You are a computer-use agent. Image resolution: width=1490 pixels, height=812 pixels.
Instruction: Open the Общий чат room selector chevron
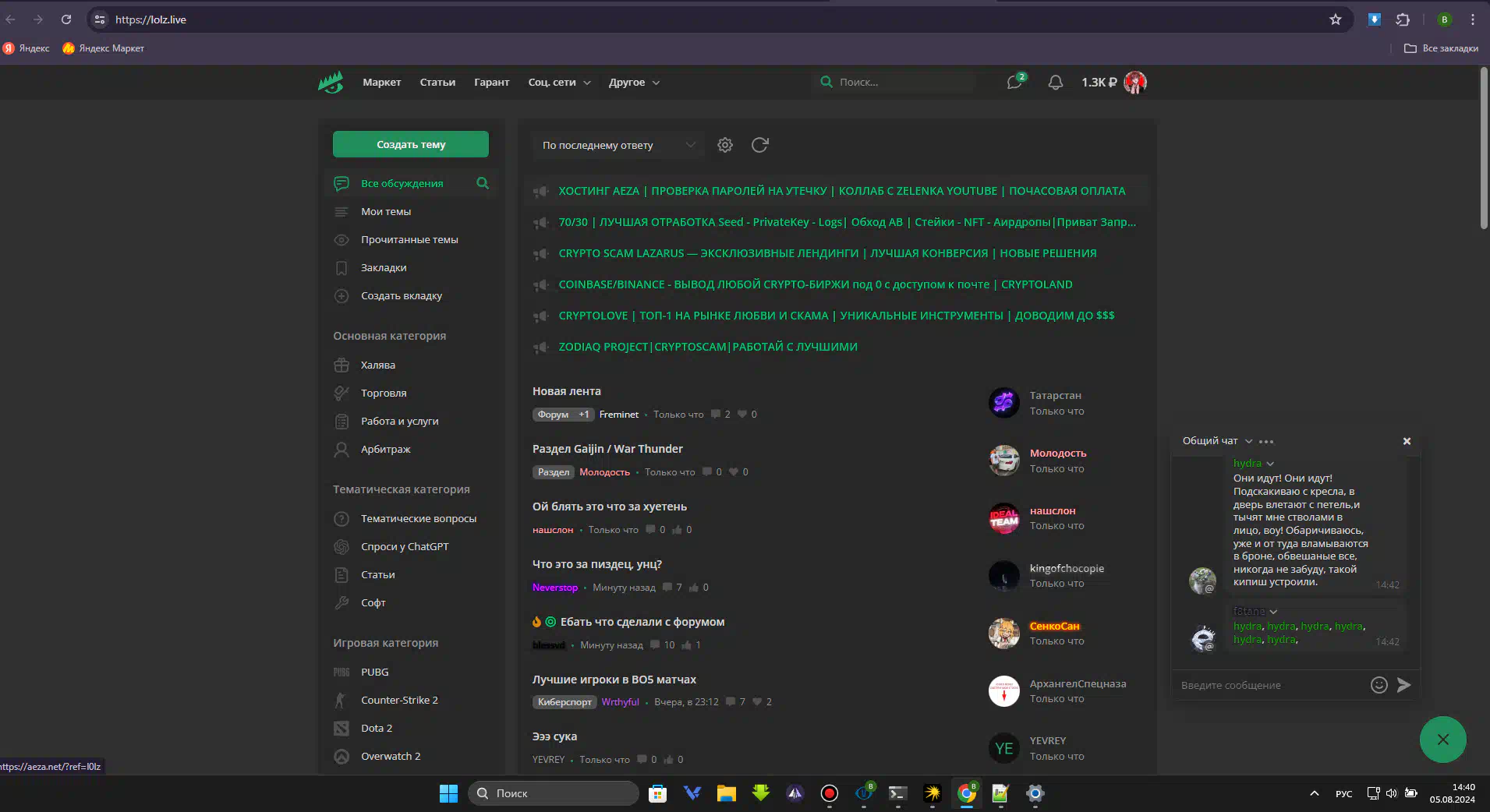[1248, 441]
